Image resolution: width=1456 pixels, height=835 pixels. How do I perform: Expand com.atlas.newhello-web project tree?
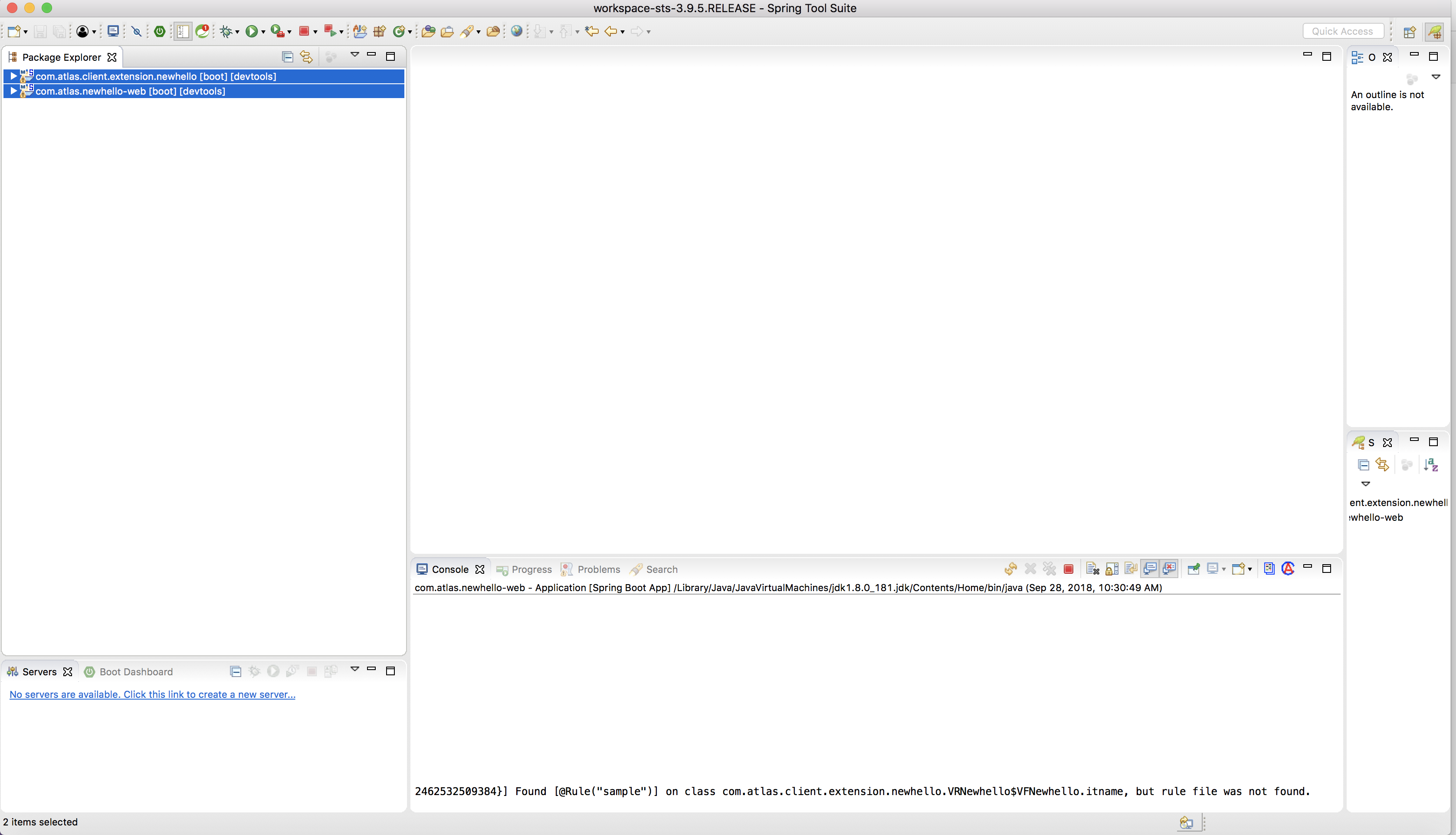point(13,91)
